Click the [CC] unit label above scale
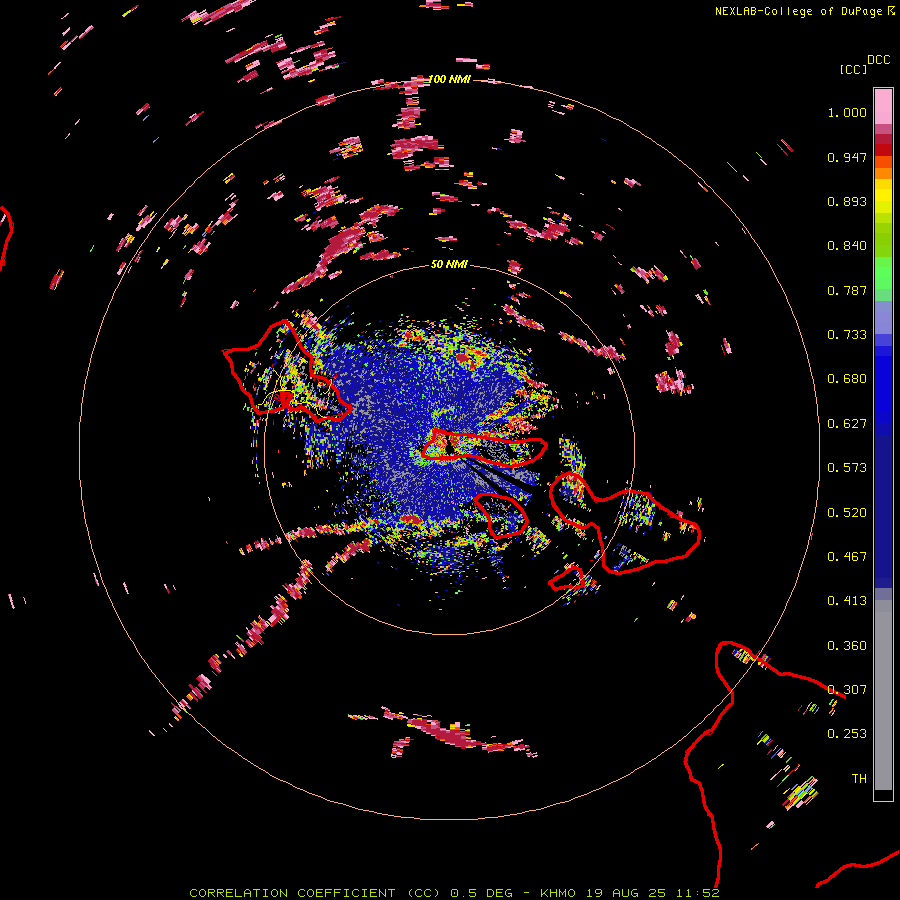 tap(853, 69)
